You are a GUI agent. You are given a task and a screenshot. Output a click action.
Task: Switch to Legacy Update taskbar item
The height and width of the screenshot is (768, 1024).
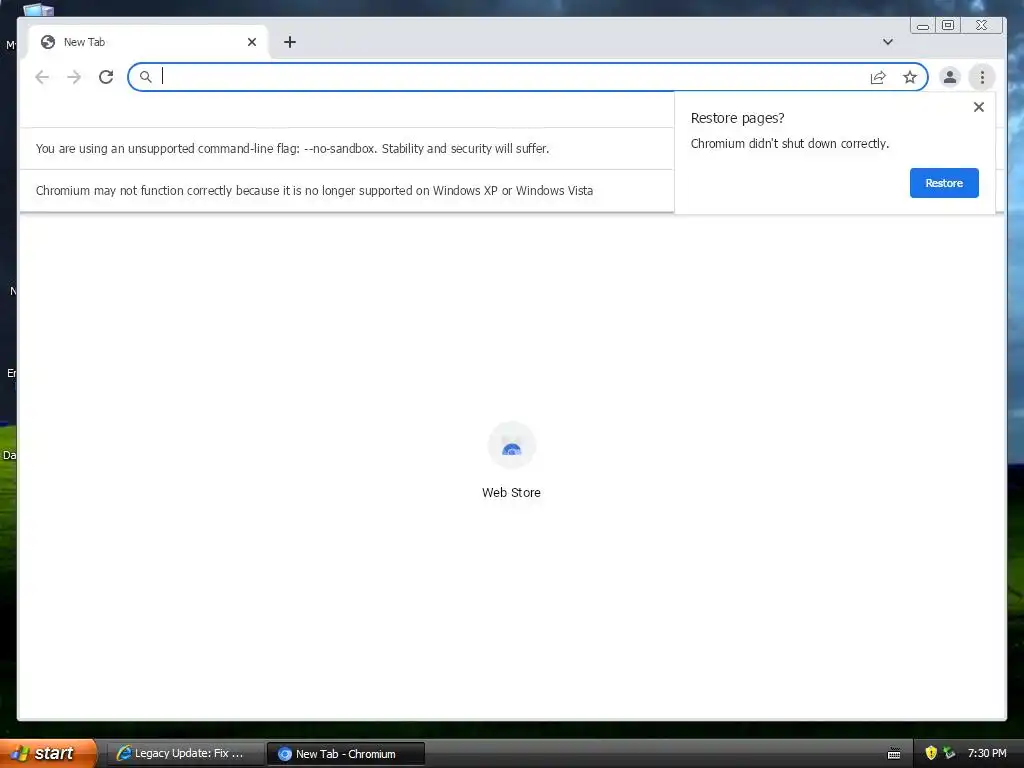tap(185, 754)
